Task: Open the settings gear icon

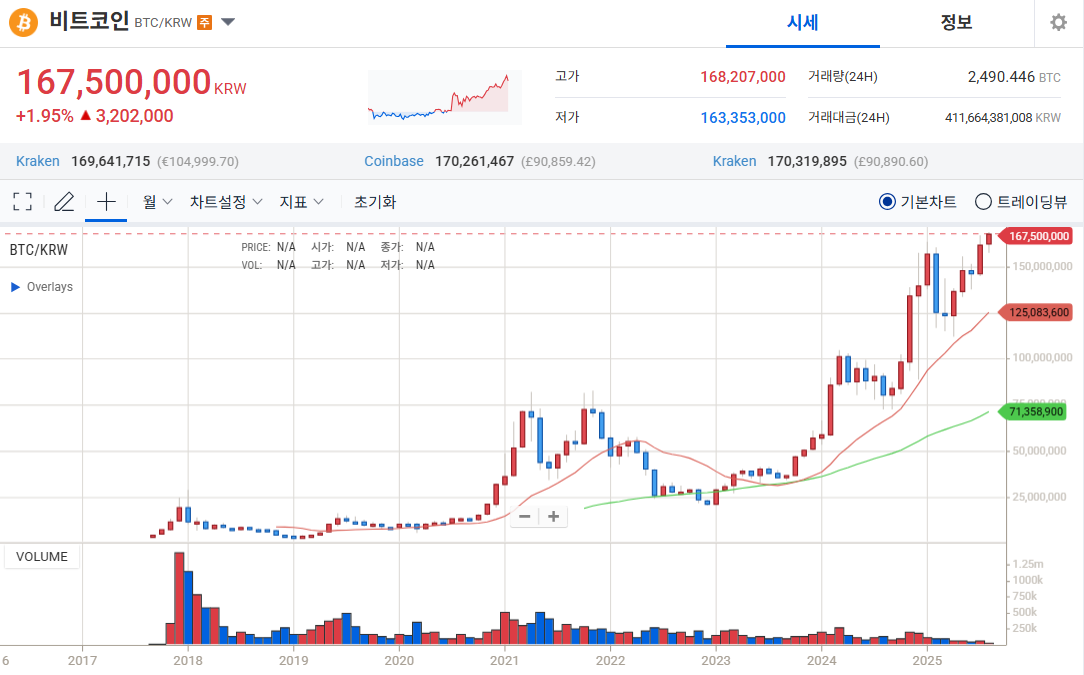Action: click(1058, 23)
